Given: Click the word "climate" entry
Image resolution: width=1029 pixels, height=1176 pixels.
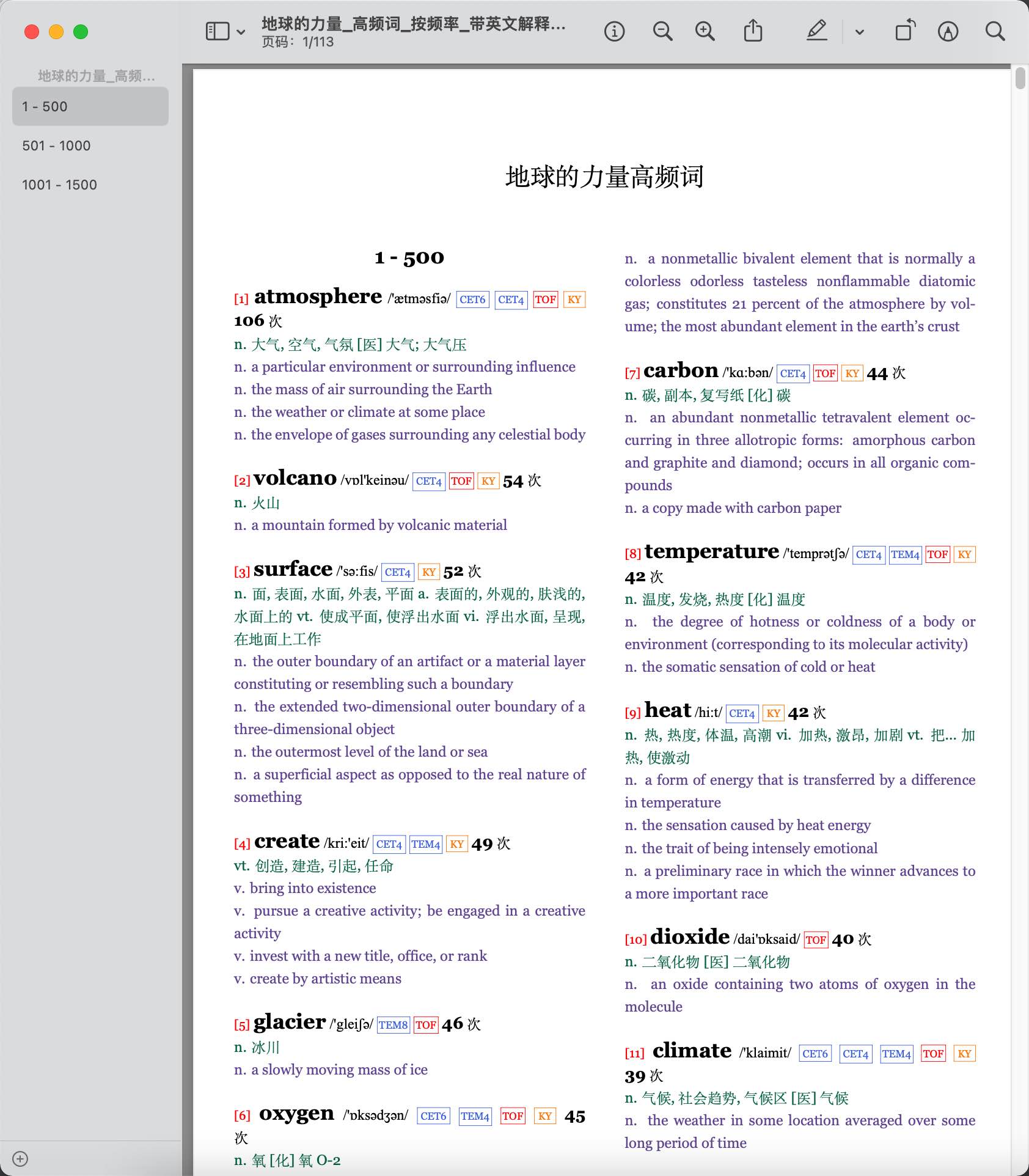Looking at the screenshot, I should pyautogui.click(x=692, y=1051).
